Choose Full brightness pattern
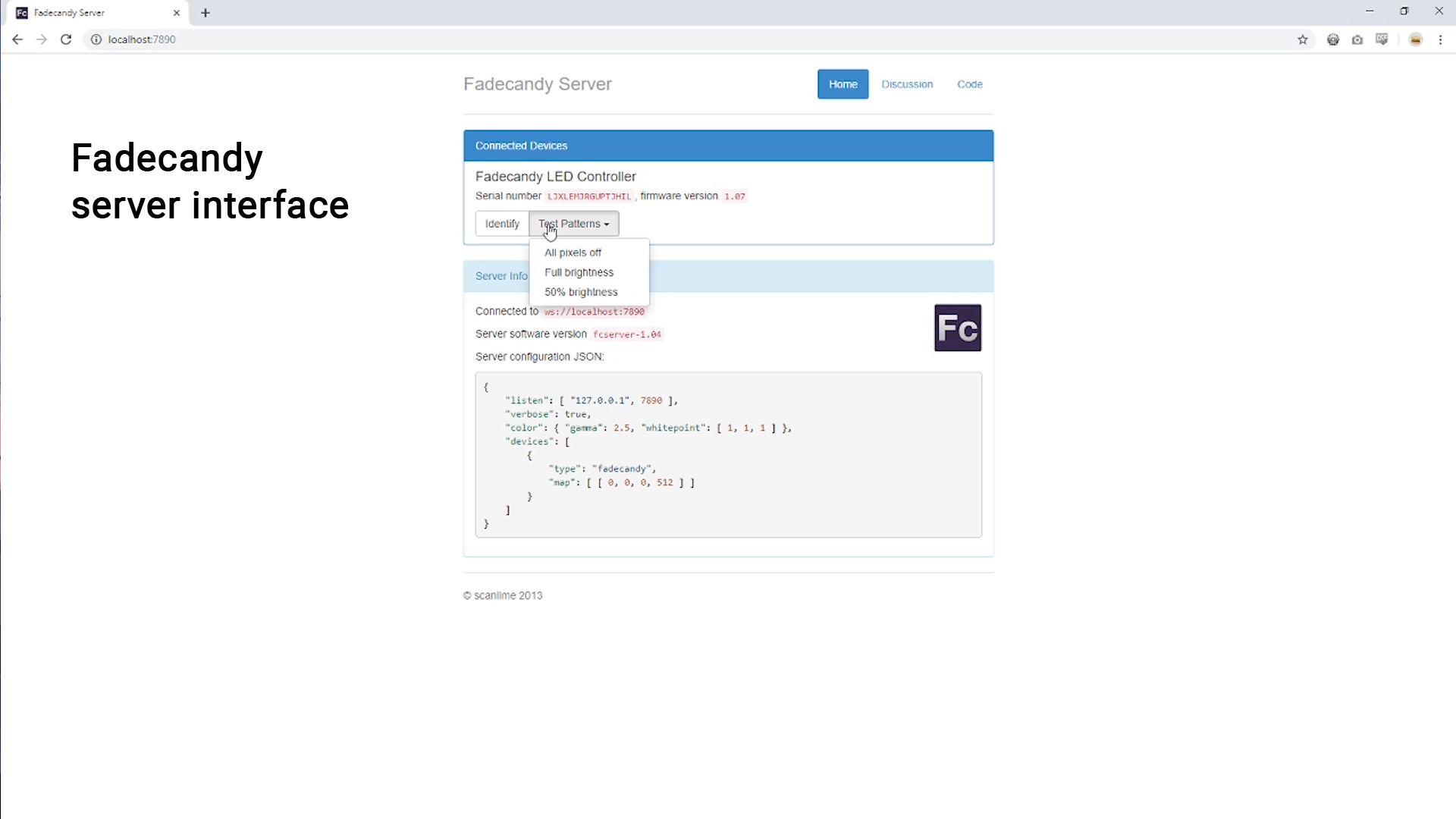This screenshot has height=819, width=1456. pos(589,272)
